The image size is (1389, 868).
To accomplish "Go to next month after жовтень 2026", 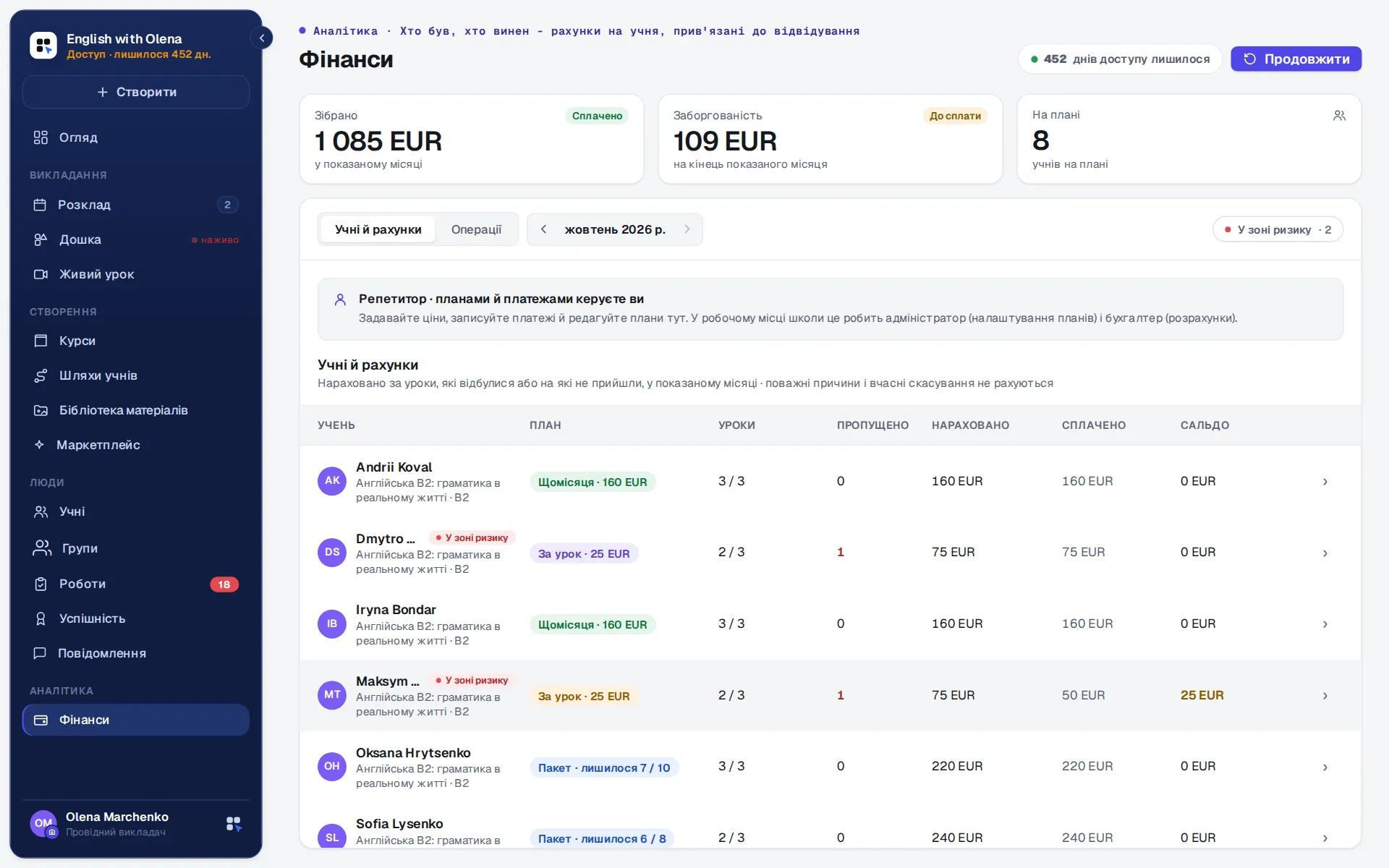I will coord(687,229).
